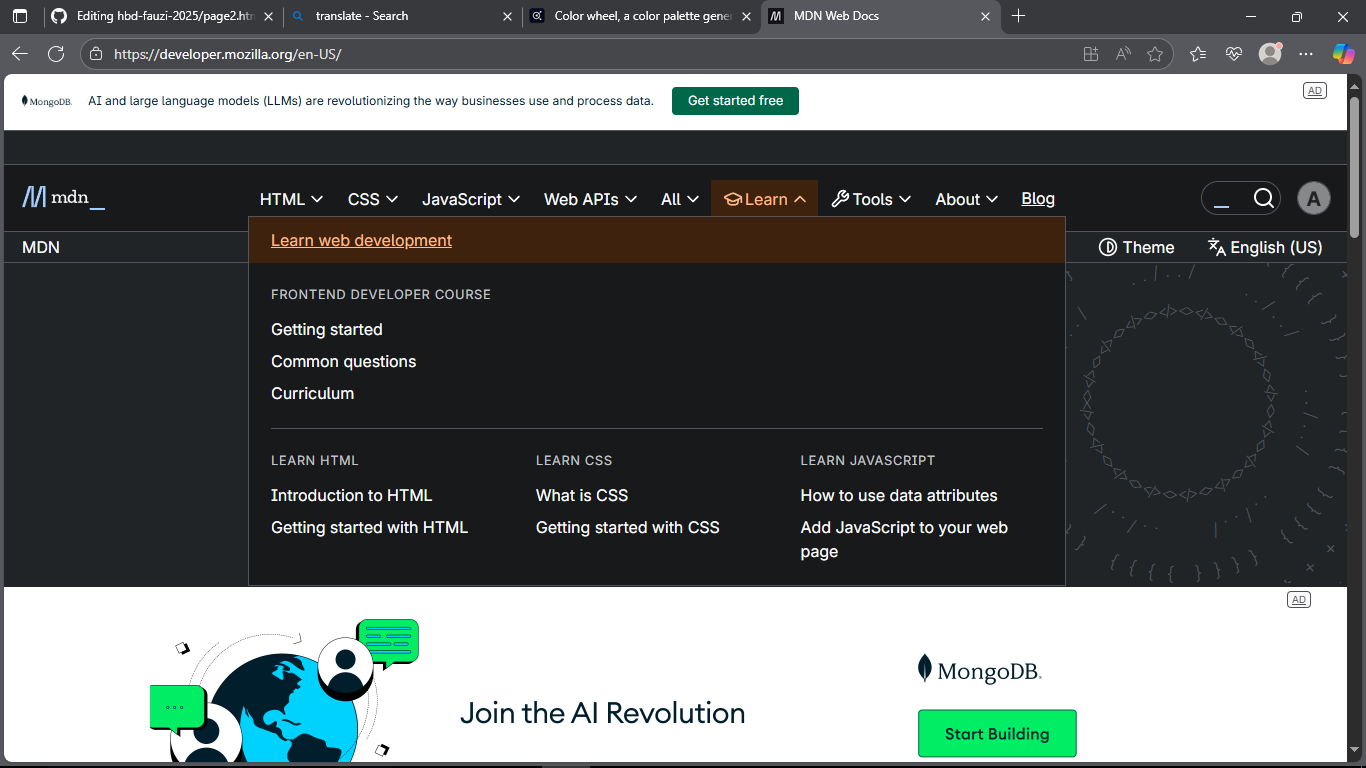Expand the HTML navigation menu
Image resolution: width=1366 pixels, height=768 pixels.
(291, 199)
